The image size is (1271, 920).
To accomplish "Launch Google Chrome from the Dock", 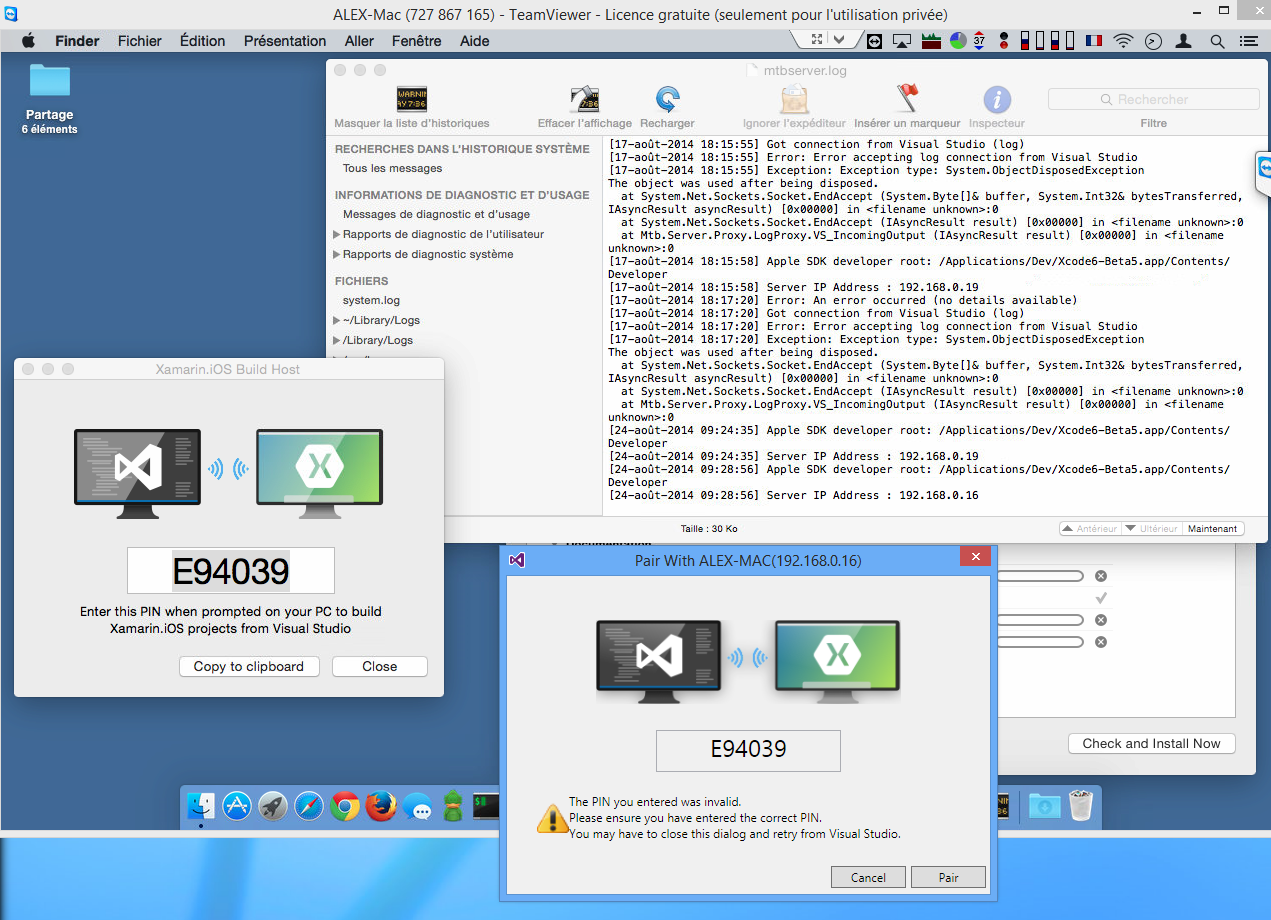I will pos(345,806).
